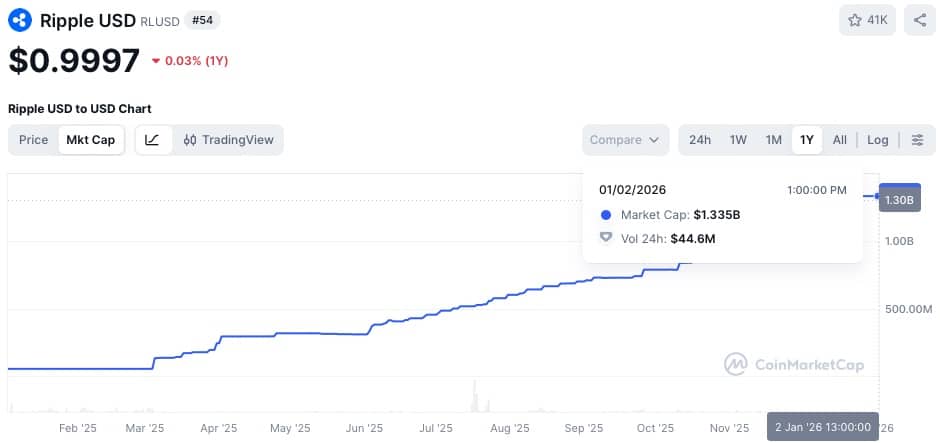Switch to TradingView candlestick chart

[x=228, y=140]
